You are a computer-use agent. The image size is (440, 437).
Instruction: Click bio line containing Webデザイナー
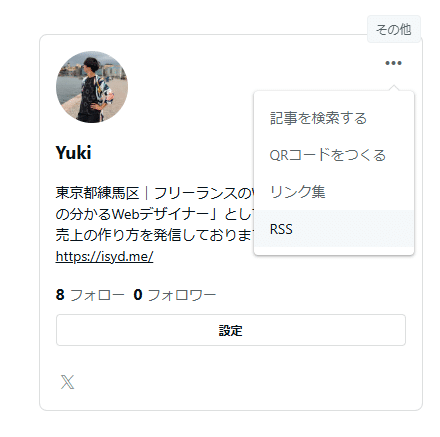155,214
